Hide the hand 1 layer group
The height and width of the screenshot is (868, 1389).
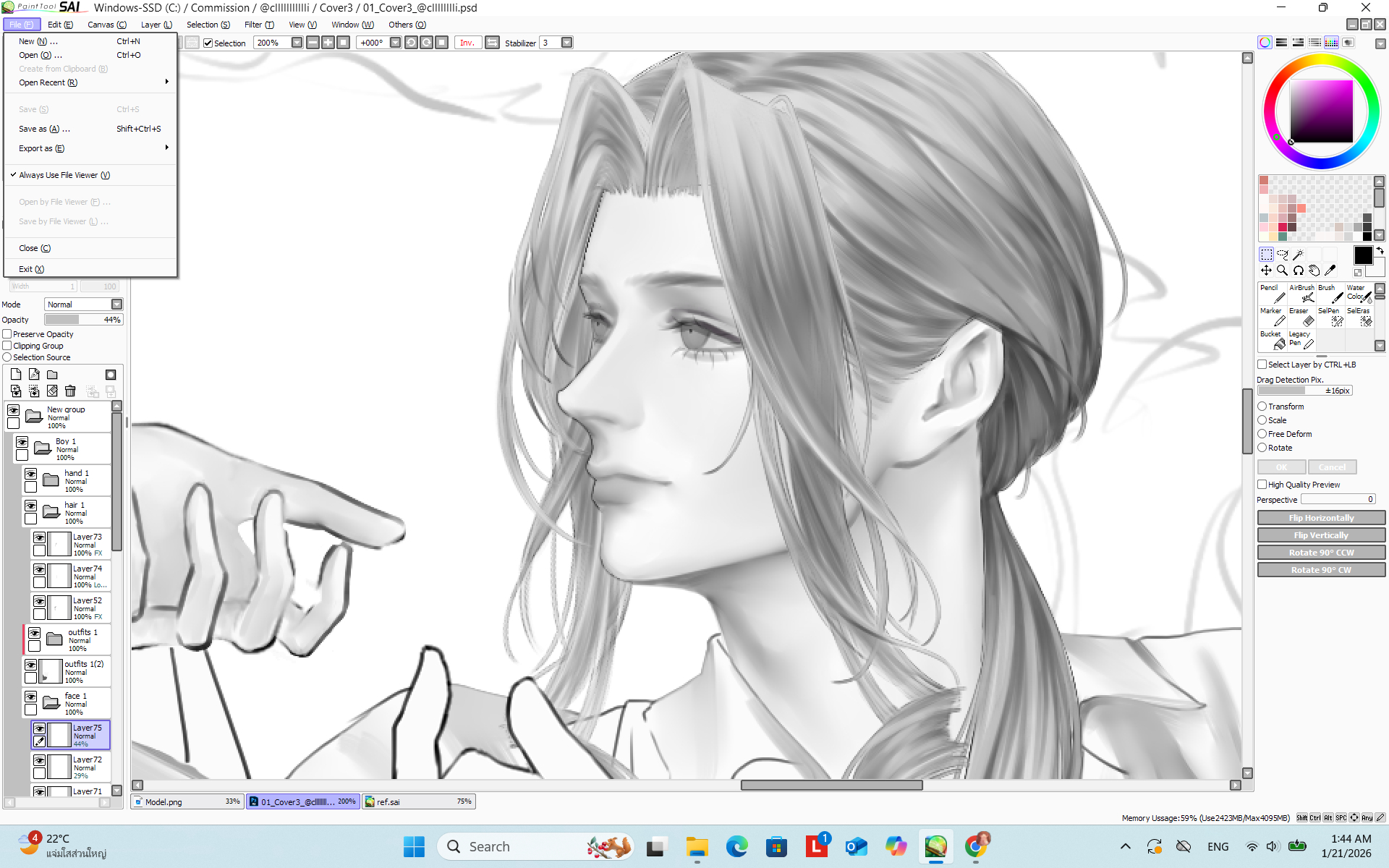[30, 474]
